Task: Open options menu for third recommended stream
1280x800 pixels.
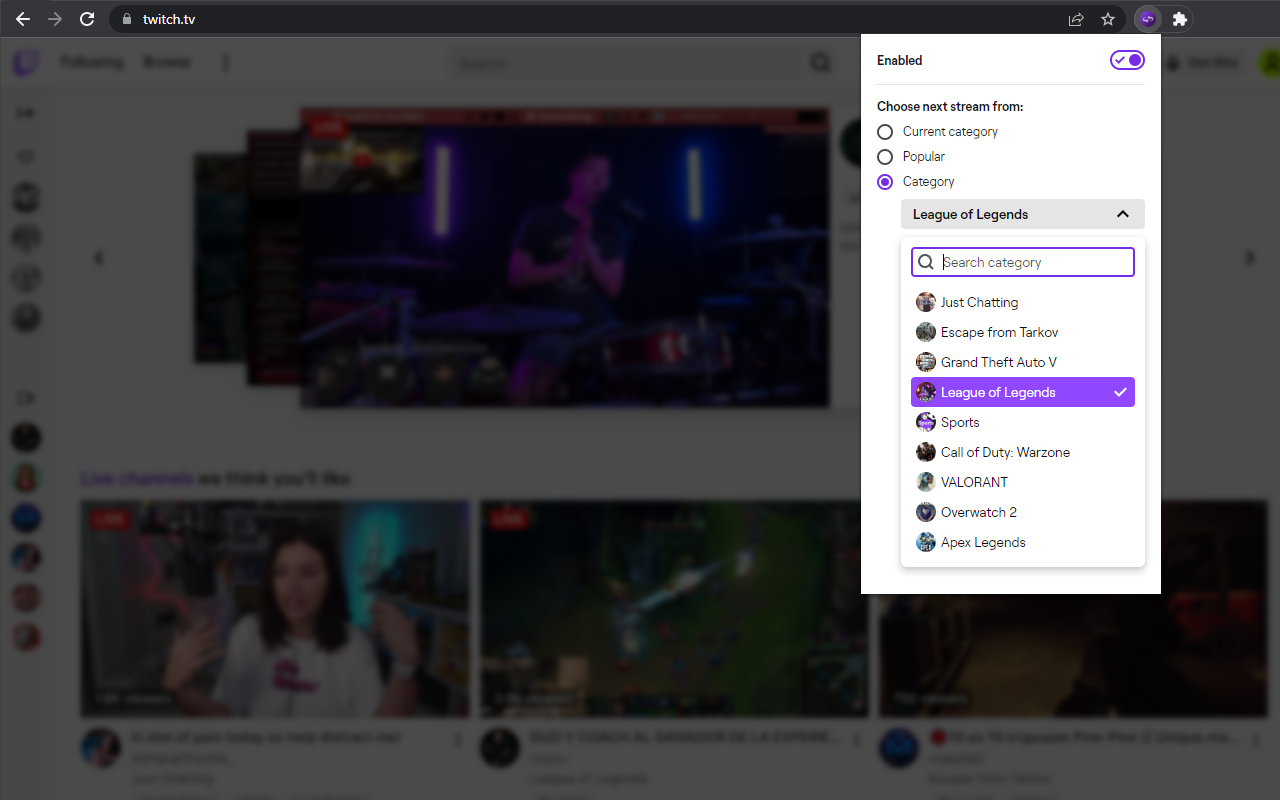Action: 1256,741
